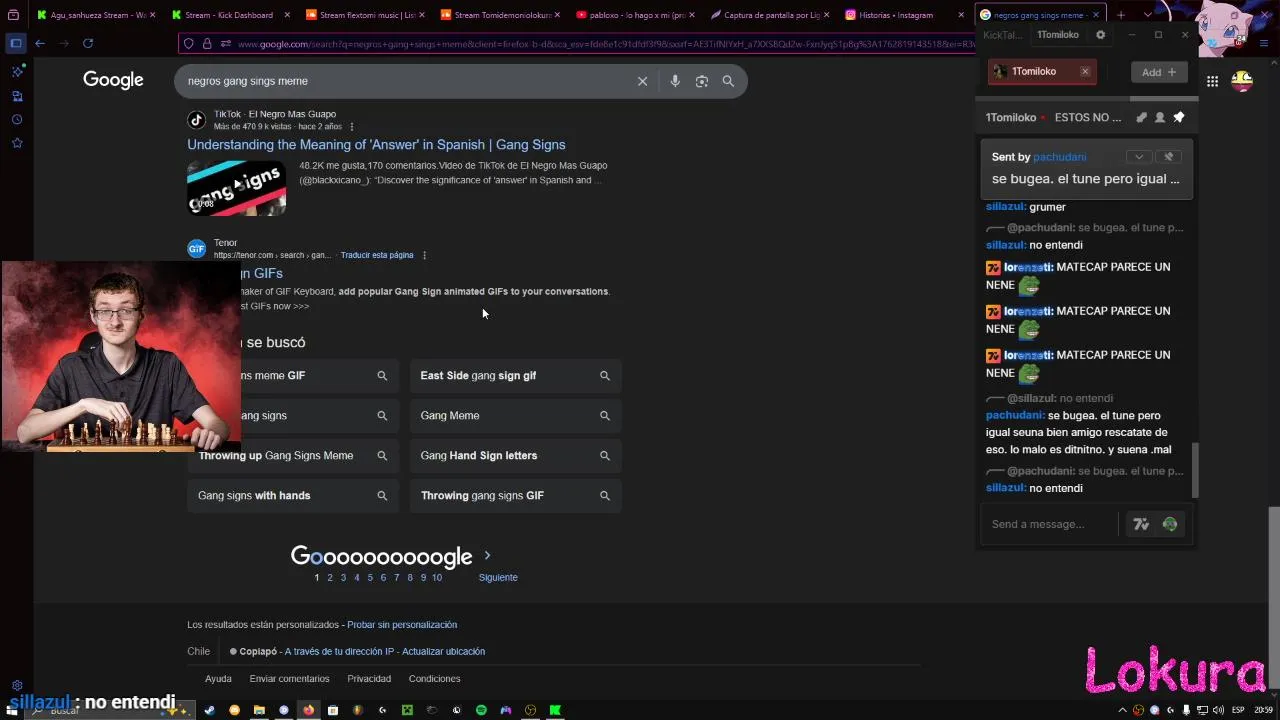Open Firefox sidebar bookmarks star icon
Screen dimensions: 1280x720
[x=17, y=143]
